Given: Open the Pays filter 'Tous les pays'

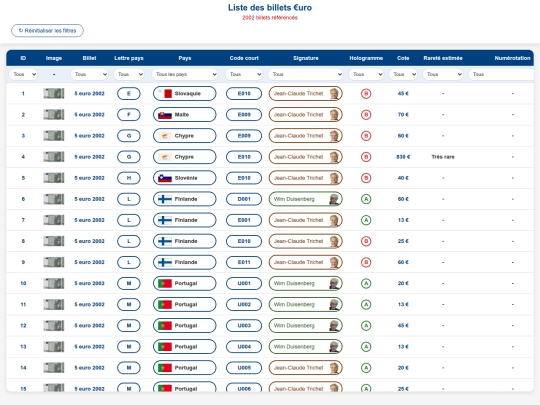Looking at the screenshot, I should 185,74.
